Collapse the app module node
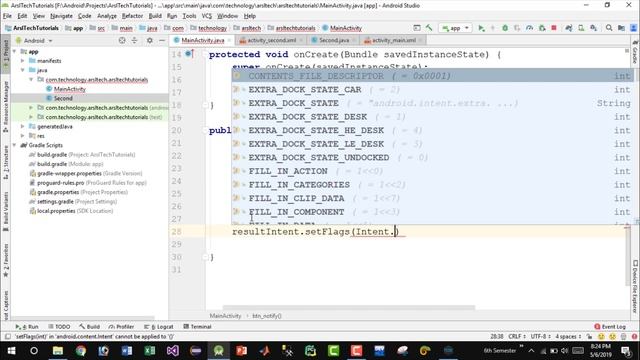 pyautogui.click(x=15, y=51)
